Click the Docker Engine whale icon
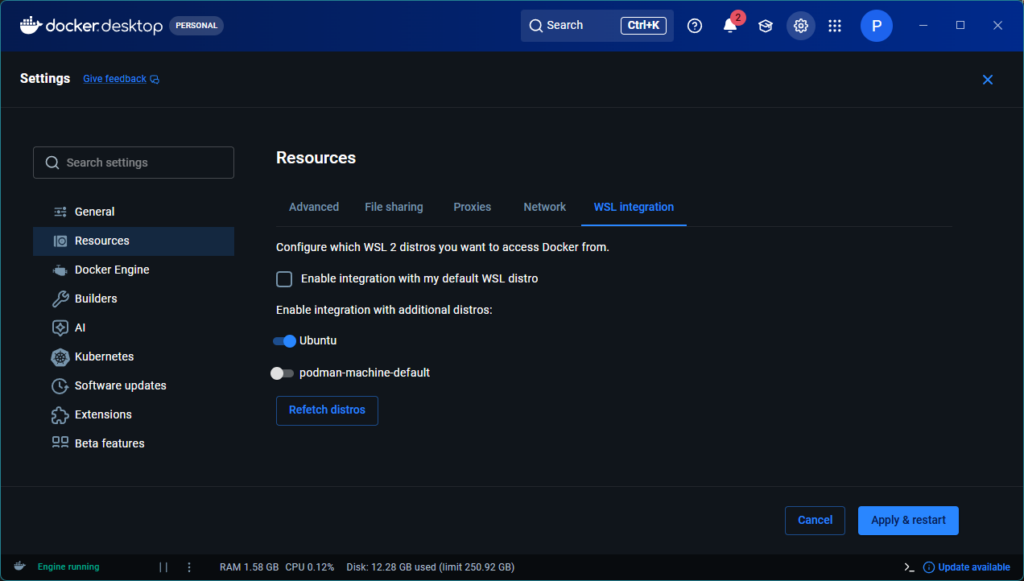Image resolution: width=1024 pixels, height=581 pixels. click(x=60, y=270)
